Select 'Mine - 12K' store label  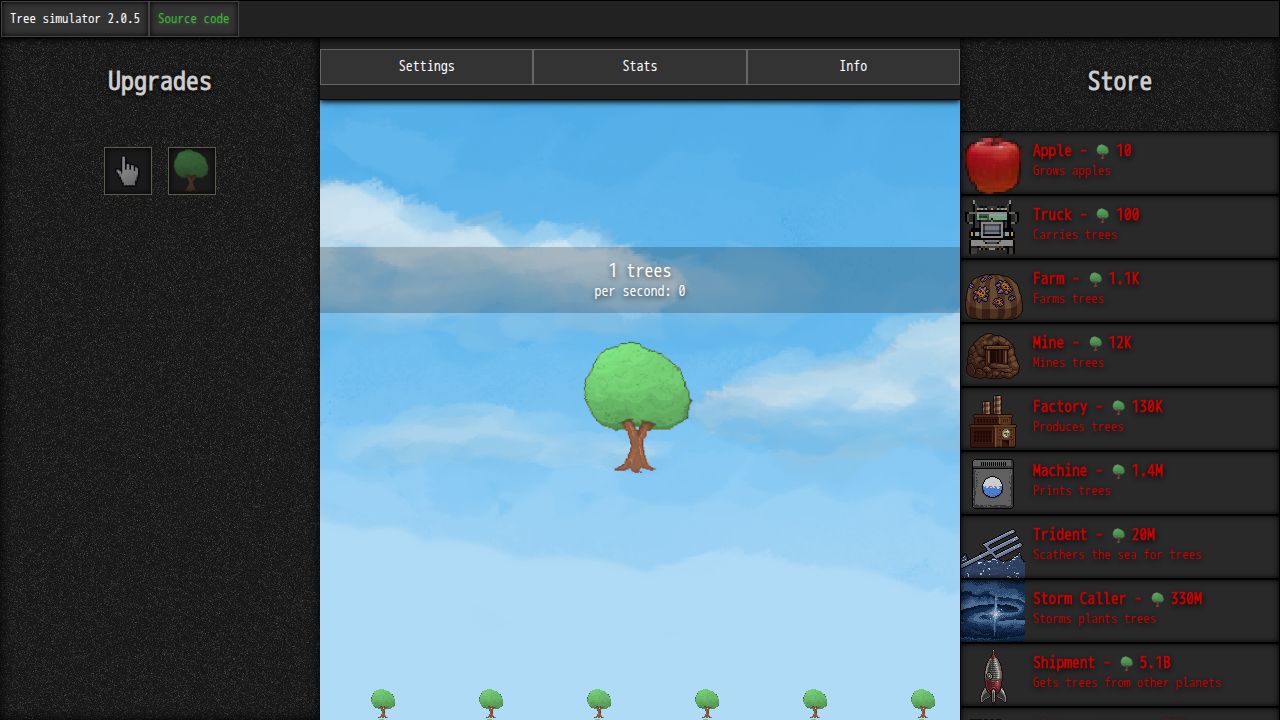pyautogui.click(x=1082, y=343)
